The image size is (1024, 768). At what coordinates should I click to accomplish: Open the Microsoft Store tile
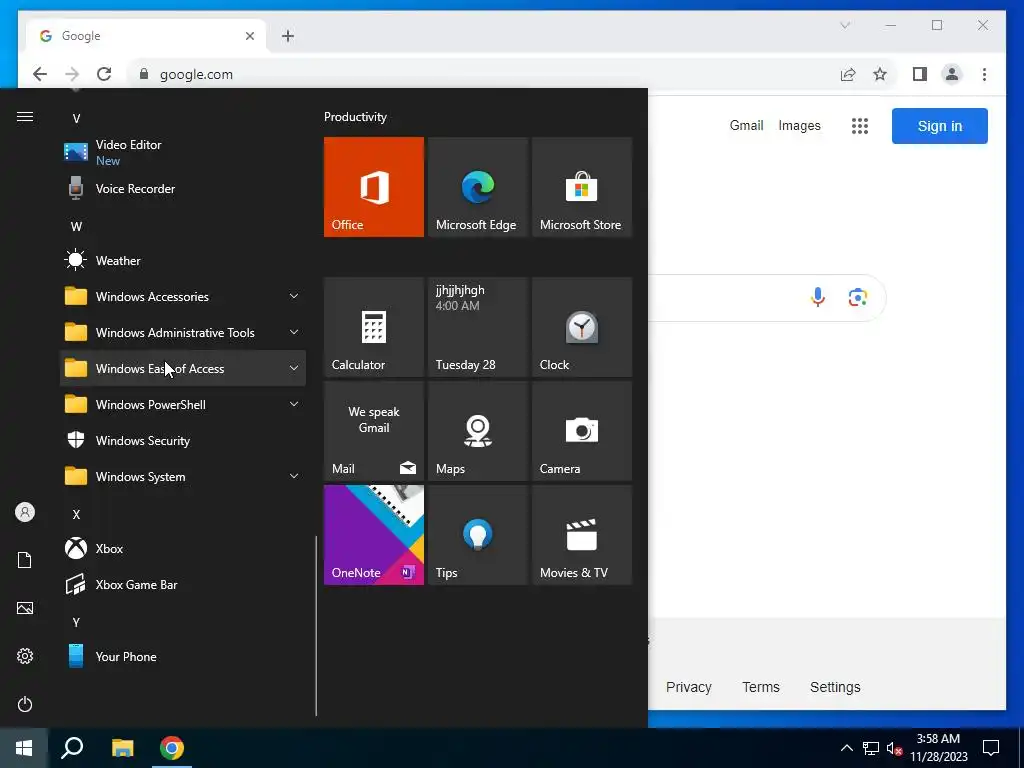582,187
